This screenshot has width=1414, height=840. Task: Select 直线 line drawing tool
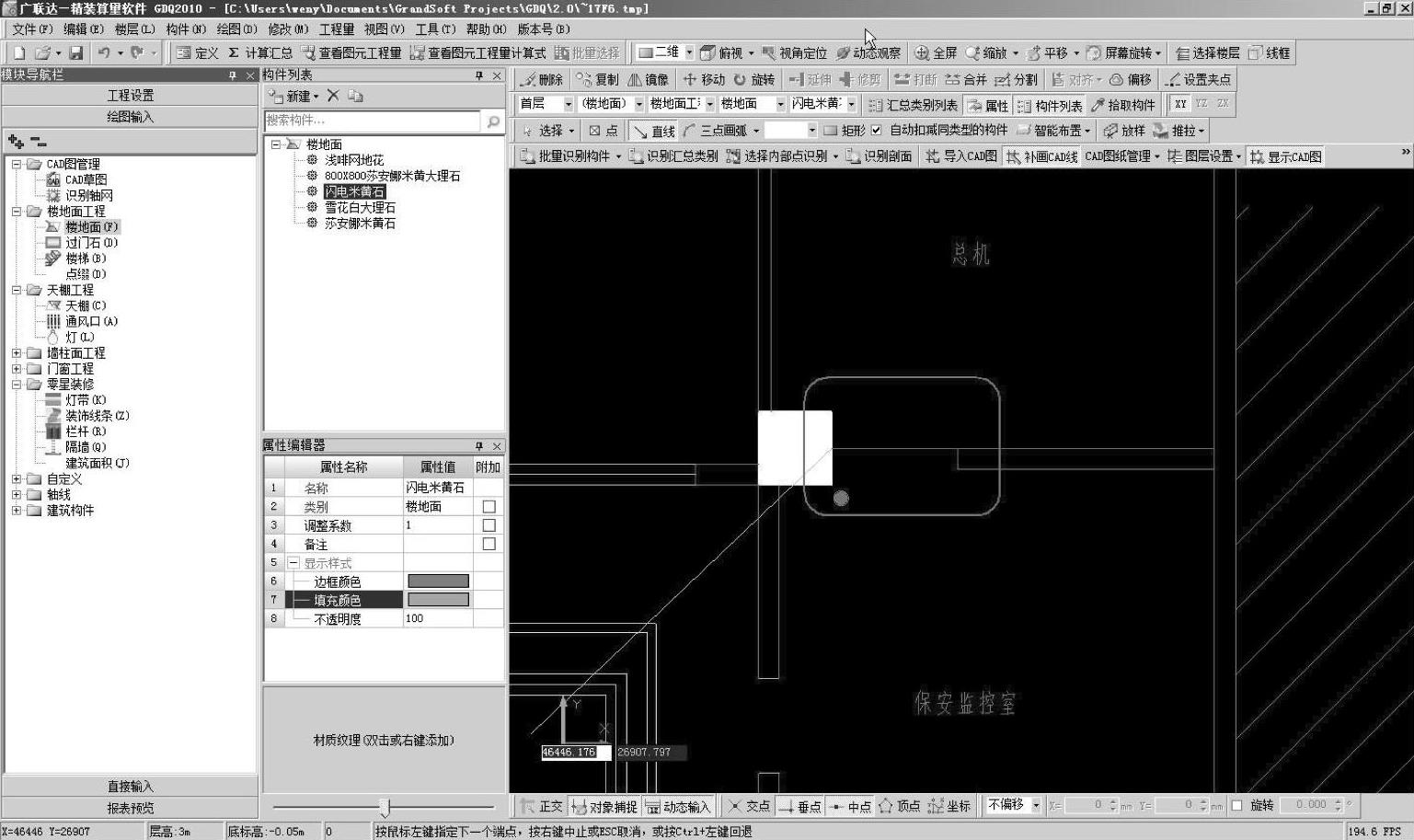[x=654, y=131]
